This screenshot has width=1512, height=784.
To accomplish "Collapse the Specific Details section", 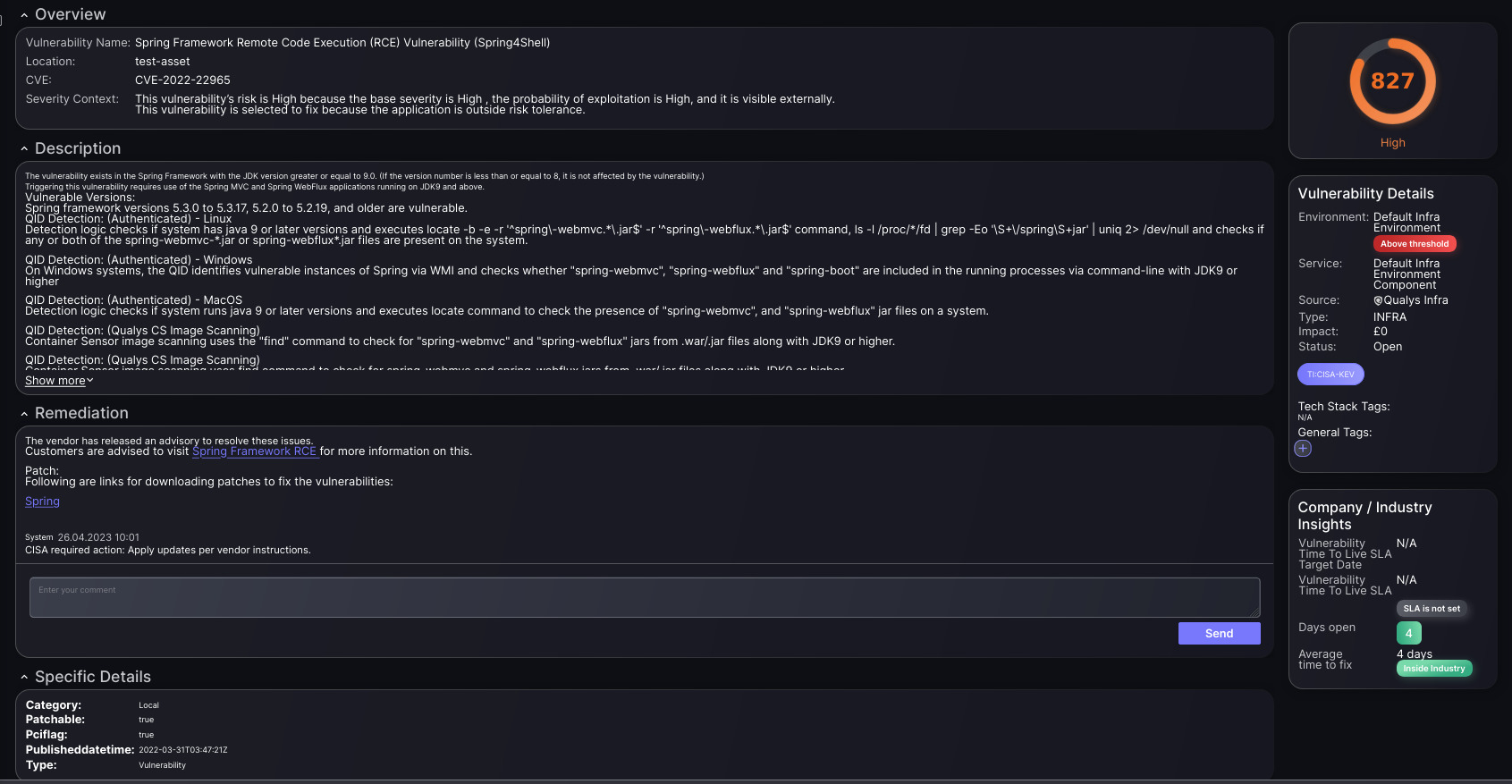I will click(x=24, y=678).
